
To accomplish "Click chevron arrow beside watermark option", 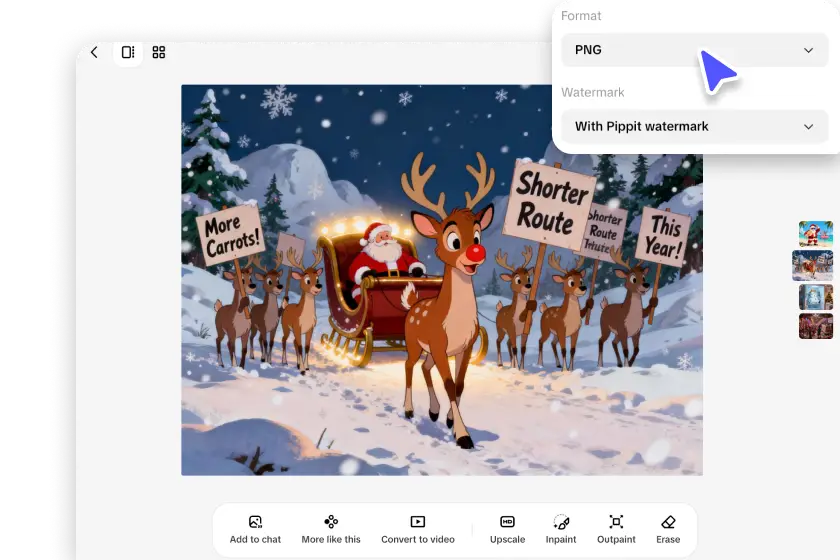I will click(x=809, y=127).
